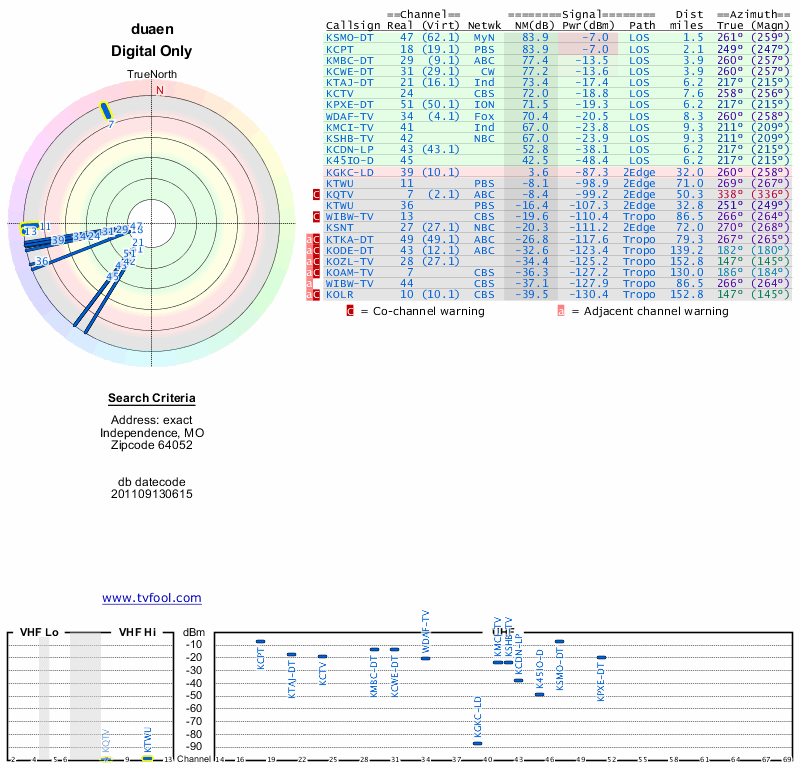This screenshot has height=768, width=800.
Task: Click the KCWE-DT marker in the UHF chart
Action: point(394,650)
